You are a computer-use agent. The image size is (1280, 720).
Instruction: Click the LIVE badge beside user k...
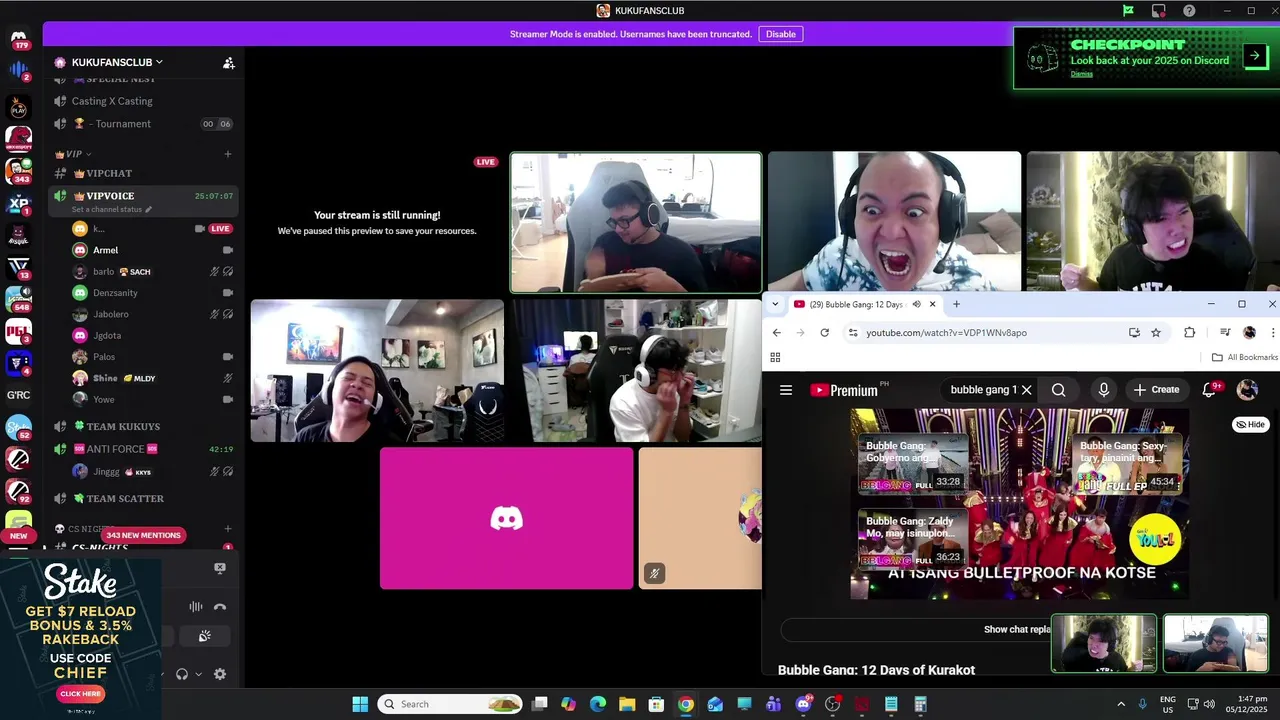click(221, 229)
